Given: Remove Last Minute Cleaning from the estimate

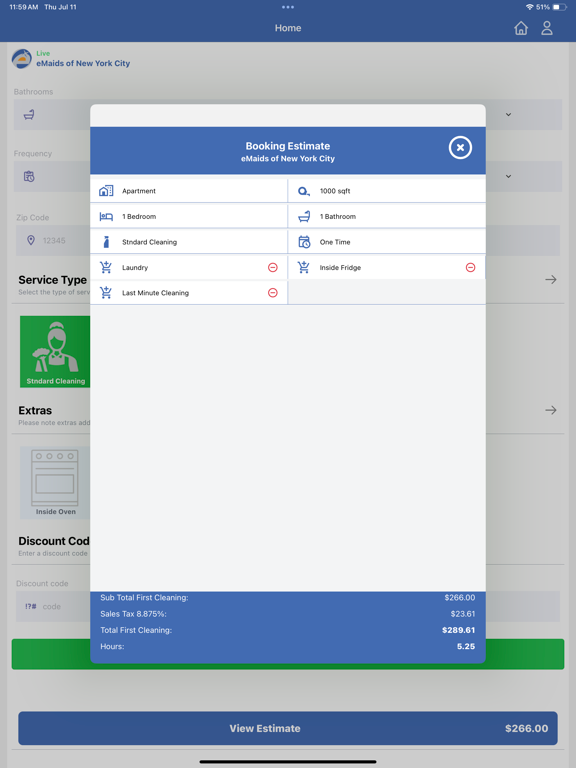Looking at the screenshot, I should point(273,292).
